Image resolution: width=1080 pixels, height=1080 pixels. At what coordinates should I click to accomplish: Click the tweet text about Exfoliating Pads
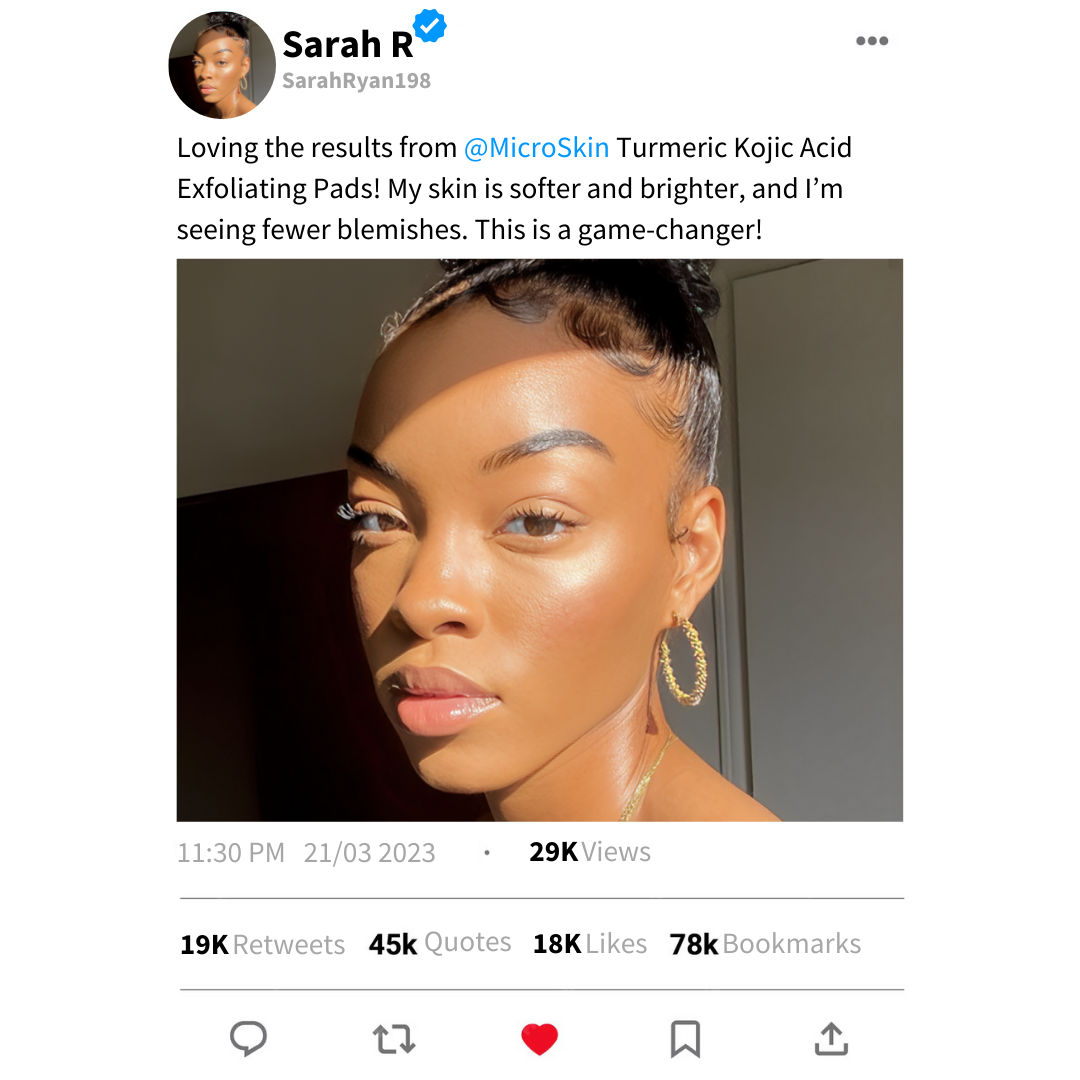coord(515,189)
